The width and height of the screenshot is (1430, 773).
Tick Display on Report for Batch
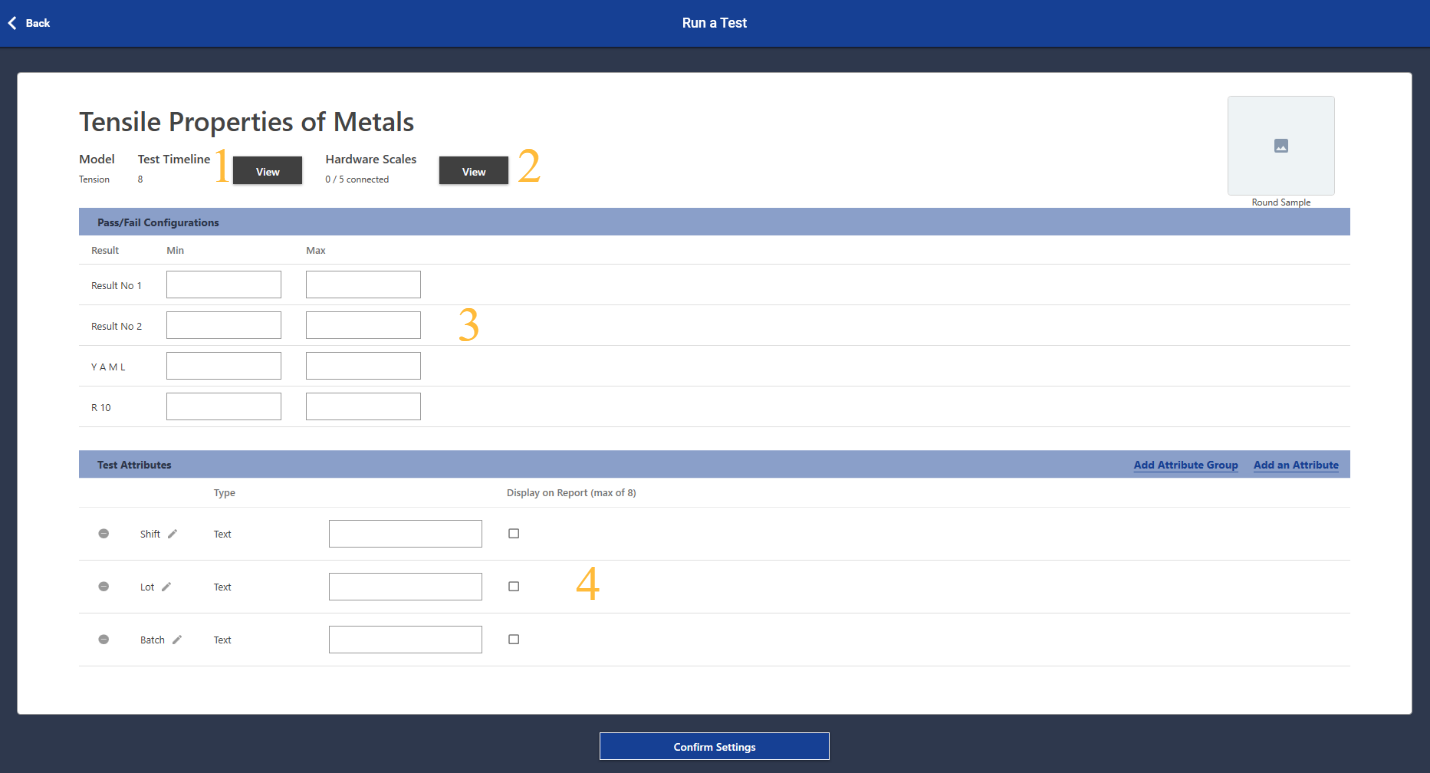pyautogui.click(x=514, y=640)
